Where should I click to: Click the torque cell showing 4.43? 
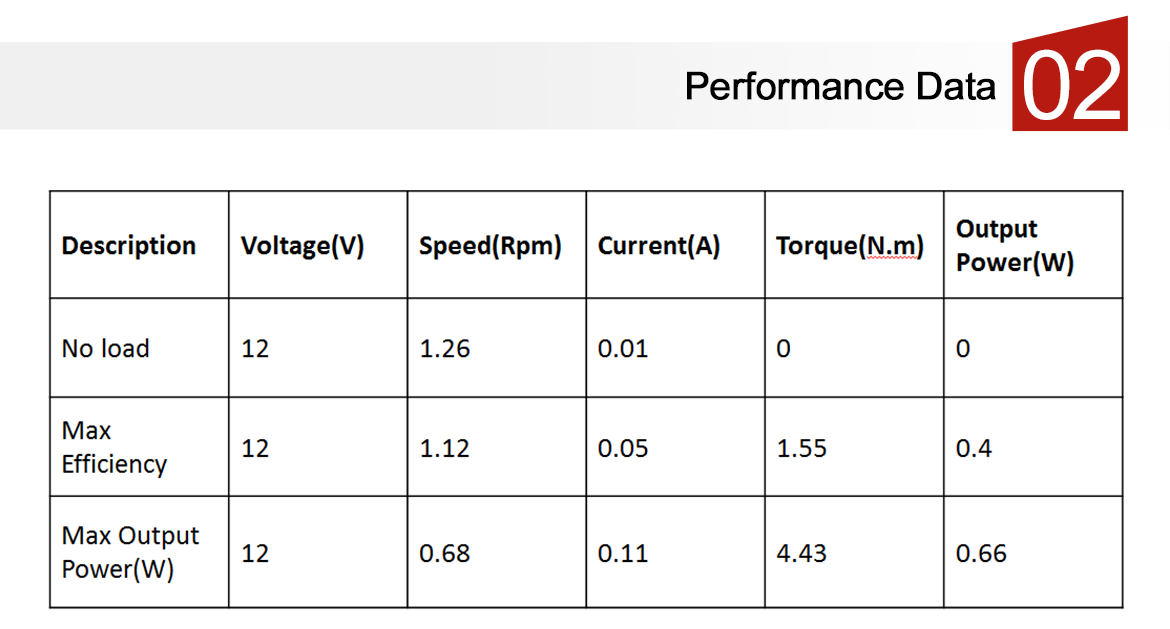click(x=802, y=553)
